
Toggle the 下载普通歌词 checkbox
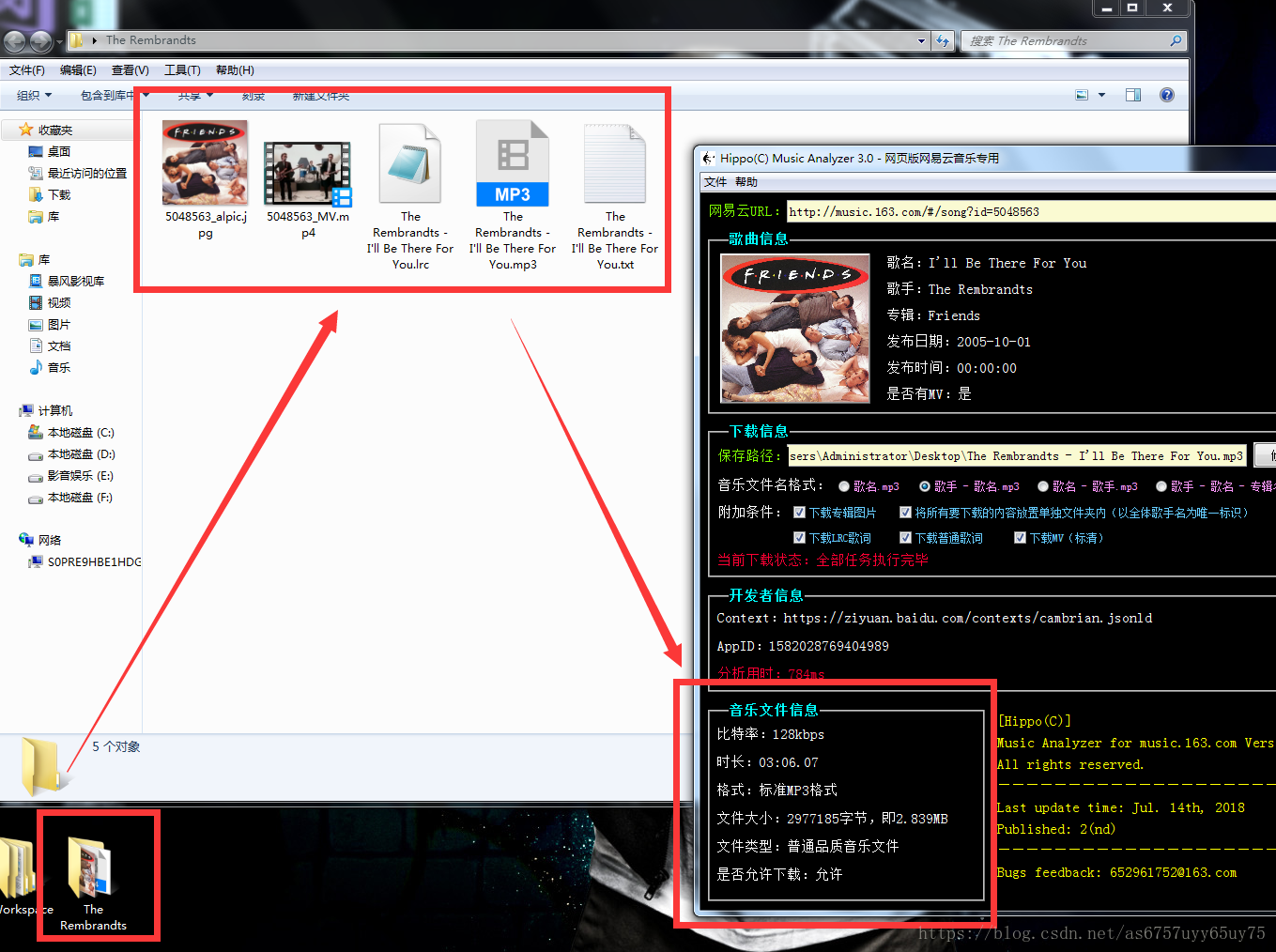[906, 538]
